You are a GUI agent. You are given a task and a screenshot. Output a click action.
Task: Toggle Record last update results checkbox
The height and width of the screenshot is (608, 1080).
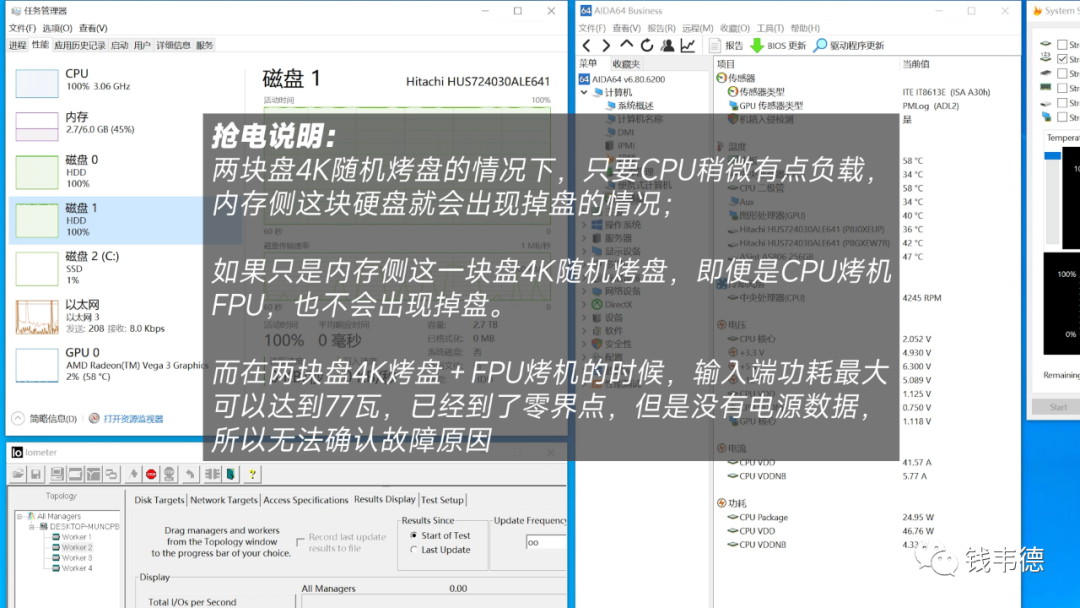click(x=300, y=543)
